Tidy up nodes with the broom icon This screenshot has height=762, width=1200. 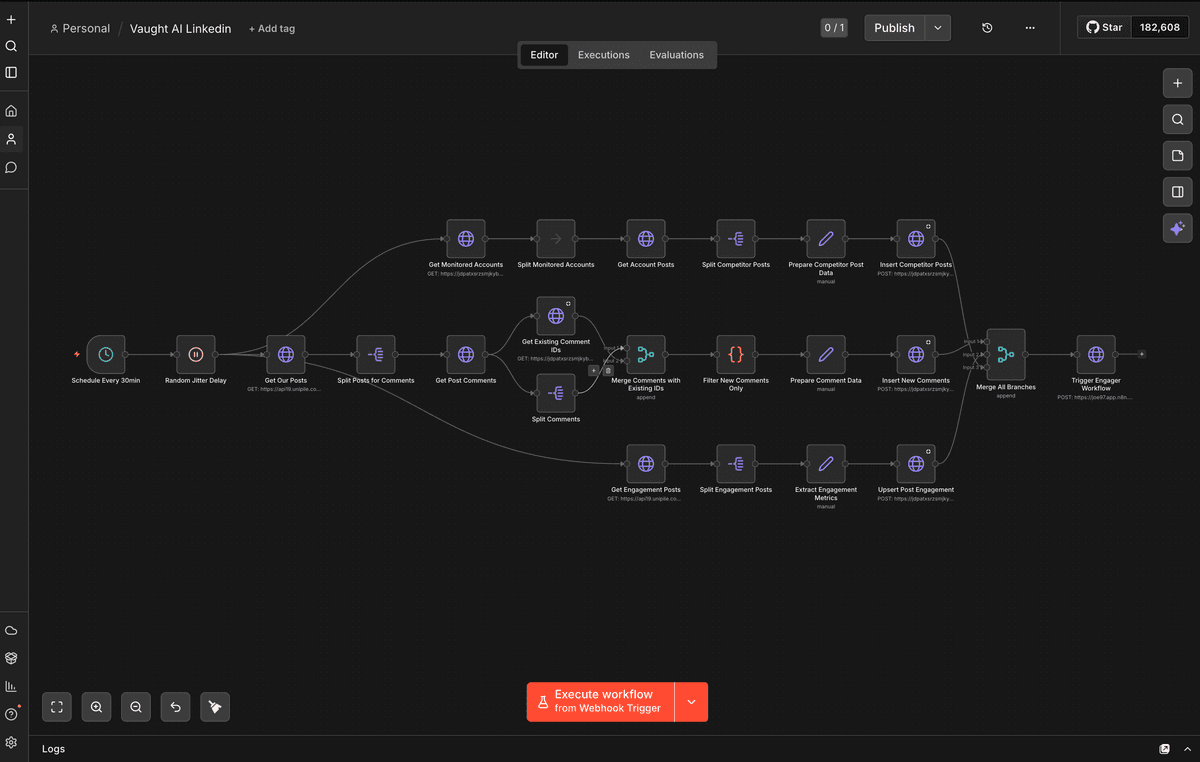(x=214, y=707)
